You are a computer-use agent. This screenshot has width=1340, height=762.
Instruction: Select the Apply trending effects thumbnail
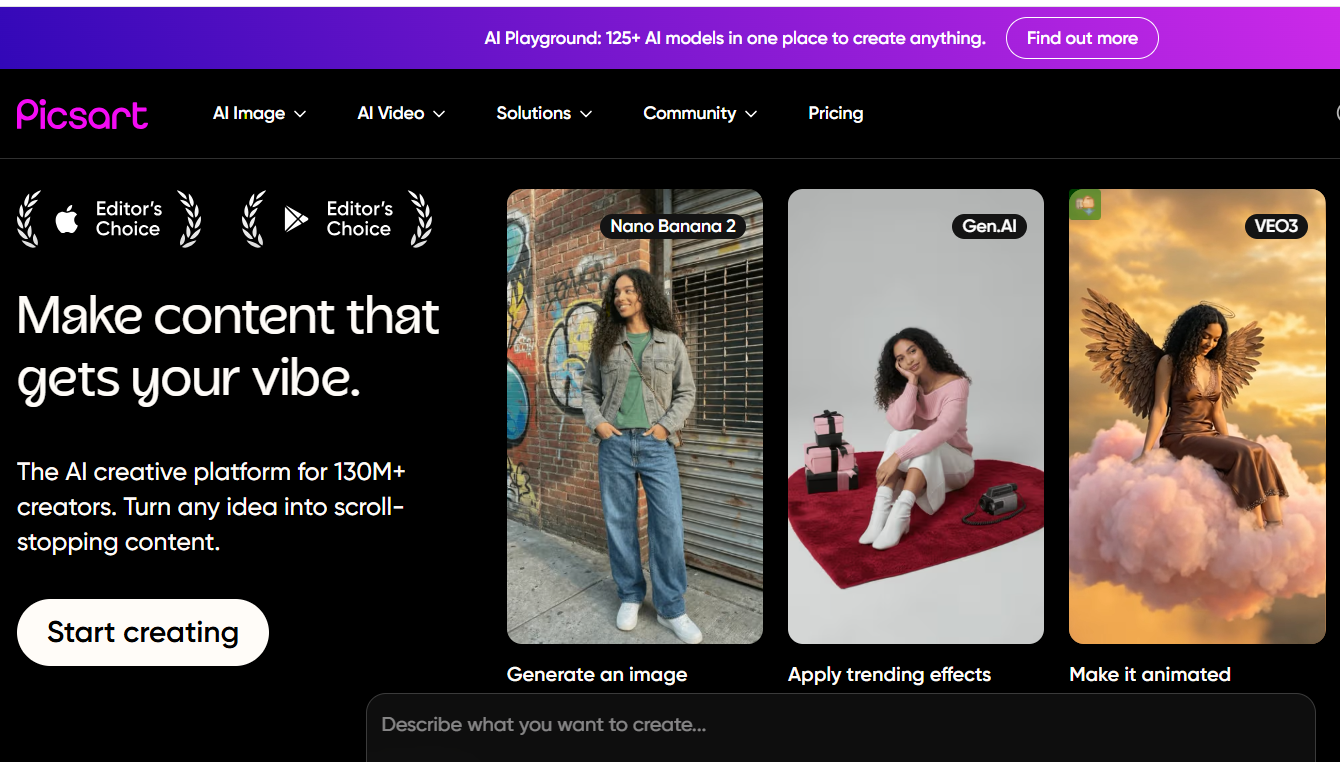point(915,416)
